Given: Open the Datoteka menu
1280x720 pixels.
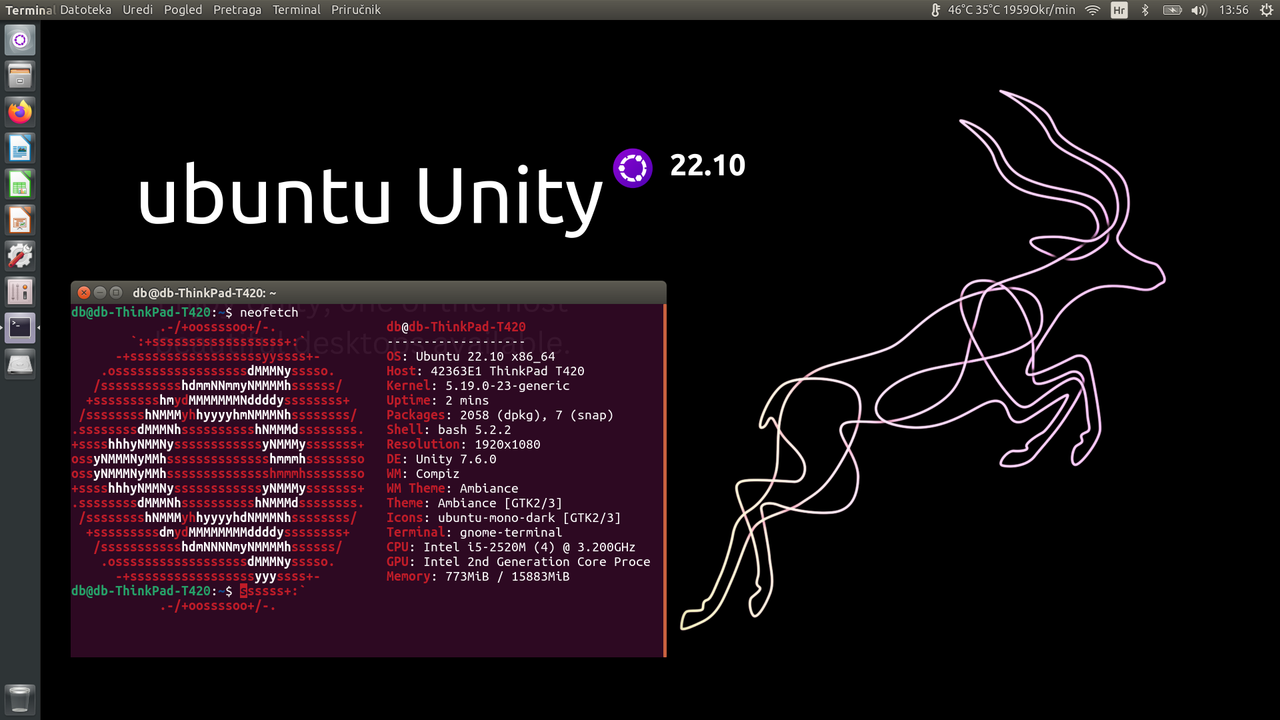Looking at the screenshot, I should [x=86, y=10].
